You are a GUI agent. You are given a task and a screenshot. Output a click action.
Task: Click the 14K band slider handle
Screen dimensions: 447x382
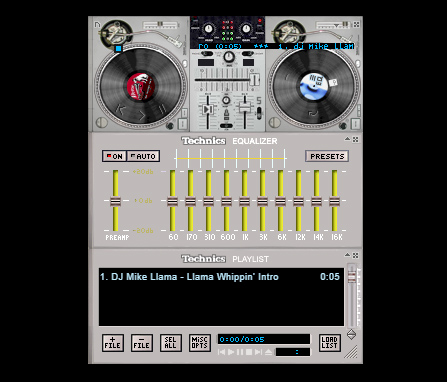pyautogui.click(x=316, y=201)
